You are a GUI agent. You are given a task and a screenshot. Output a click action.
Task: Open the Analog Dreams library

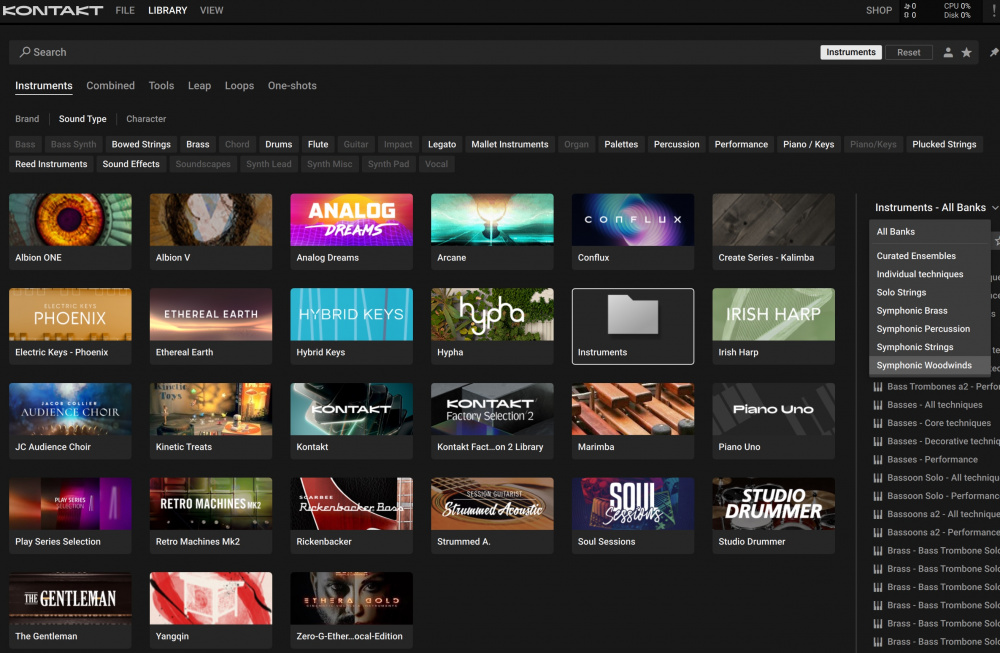(351, 231)
